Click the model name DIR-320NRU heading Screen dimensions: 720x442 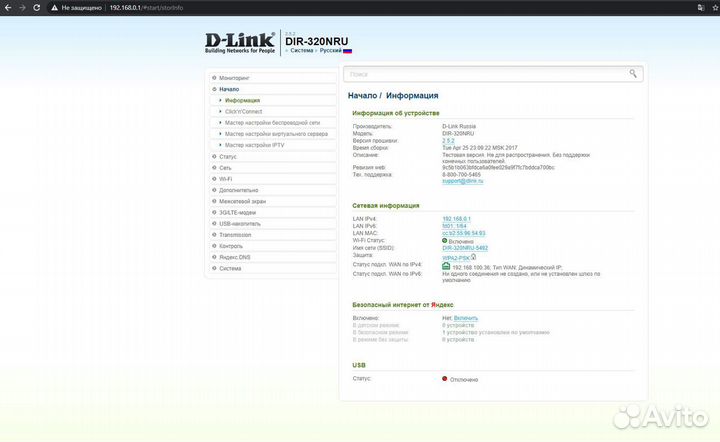pos(316,41)
